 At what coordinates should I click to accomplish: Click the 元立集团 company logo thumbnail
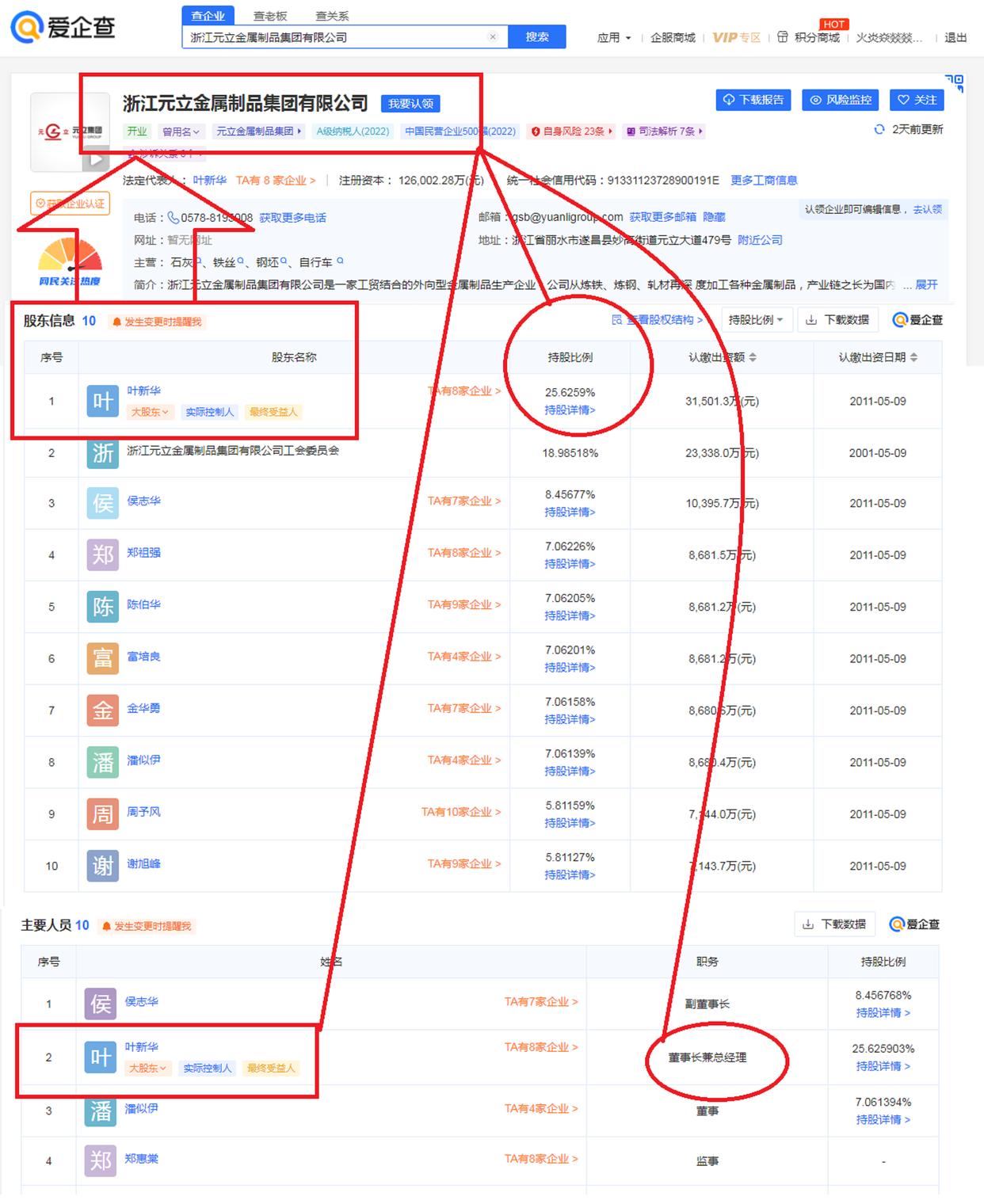coord(71,131)
